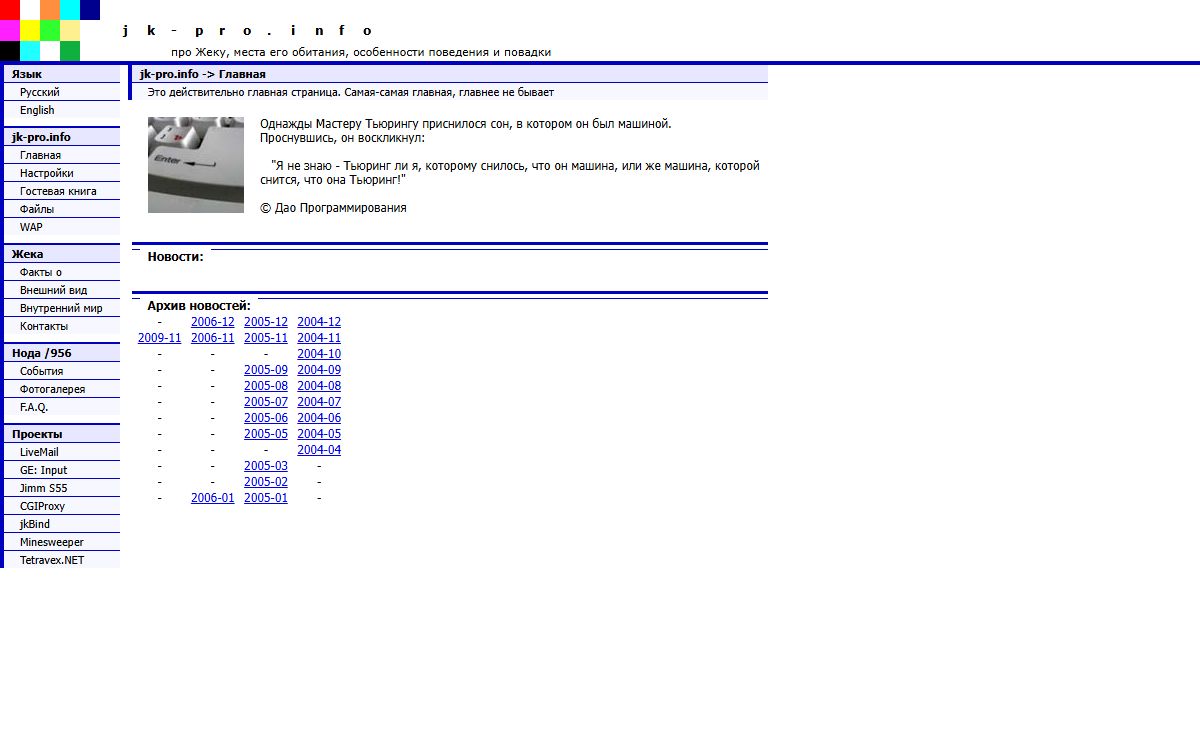
Task: Switch language to English
Action: (x=37, y=110)
